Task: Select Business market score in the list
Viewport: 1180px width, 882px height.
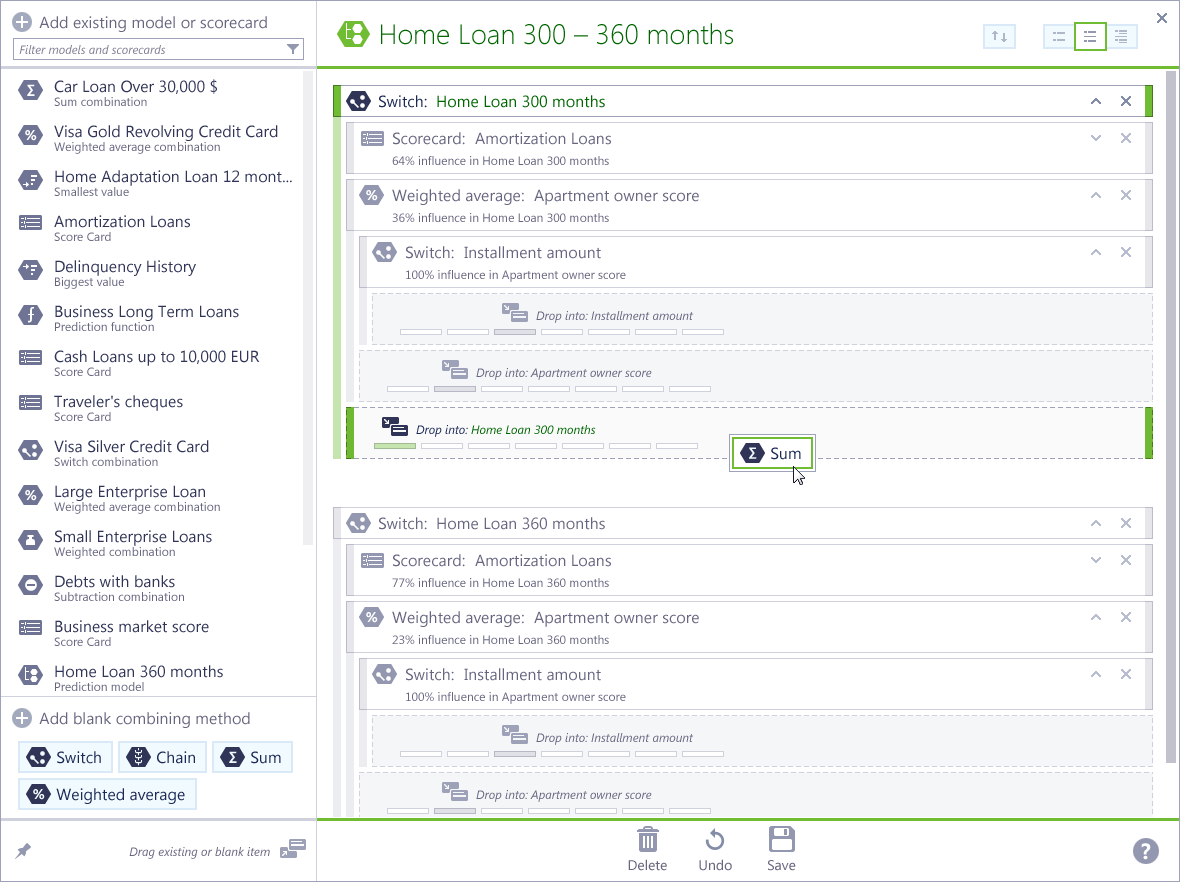Action: [x=156, y=633]
